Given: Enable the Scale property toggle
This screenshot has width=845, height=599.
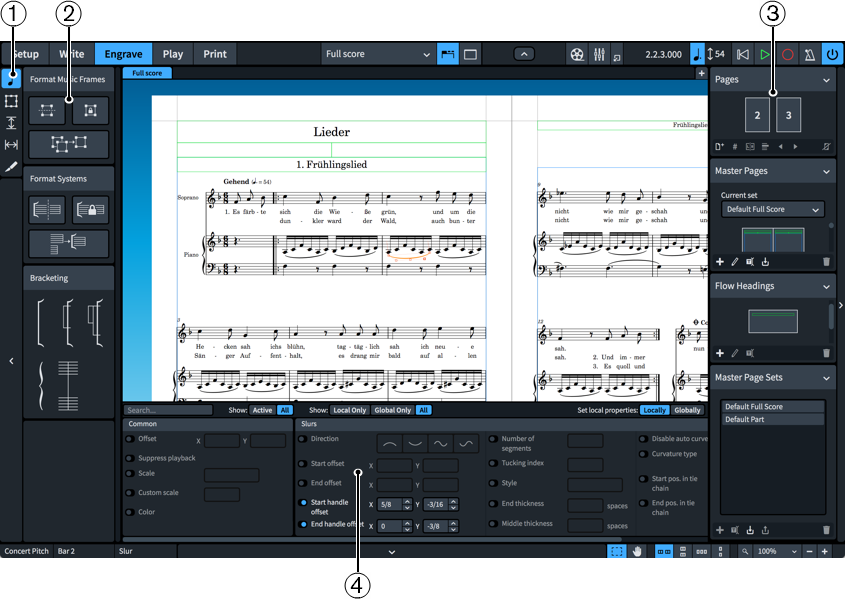Looking at the screenshot, I should 130,473.
